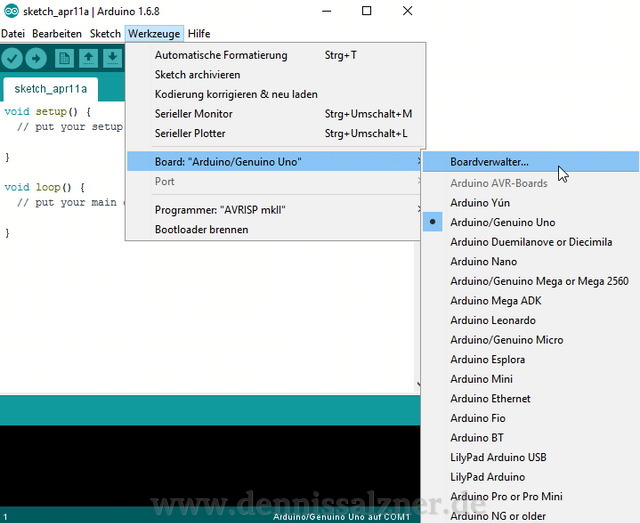
Task: Click the Save sketch down-arrow icon
Action: (x=112, y=58)
